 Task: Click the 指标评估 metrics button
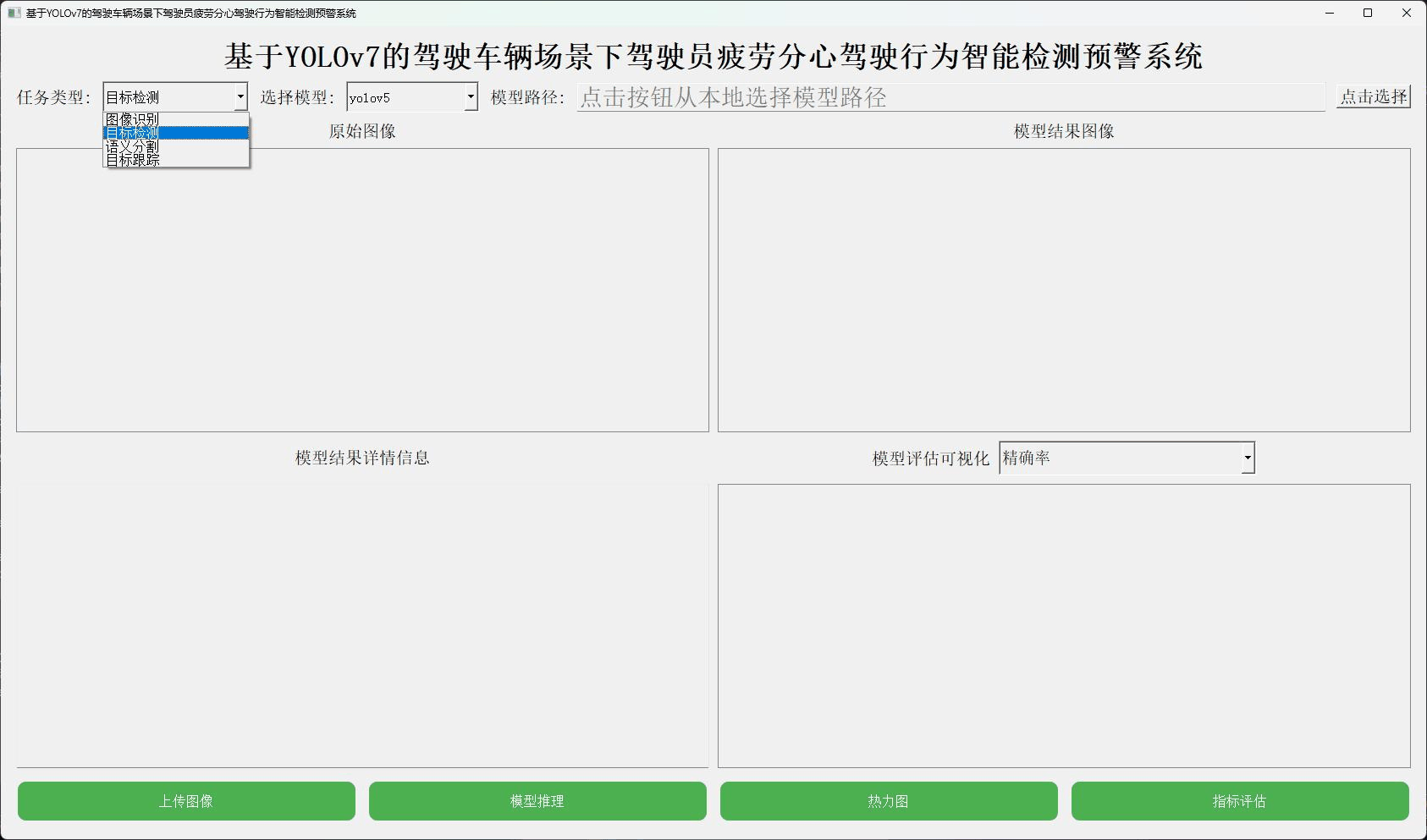click(x=1240, y=801)
